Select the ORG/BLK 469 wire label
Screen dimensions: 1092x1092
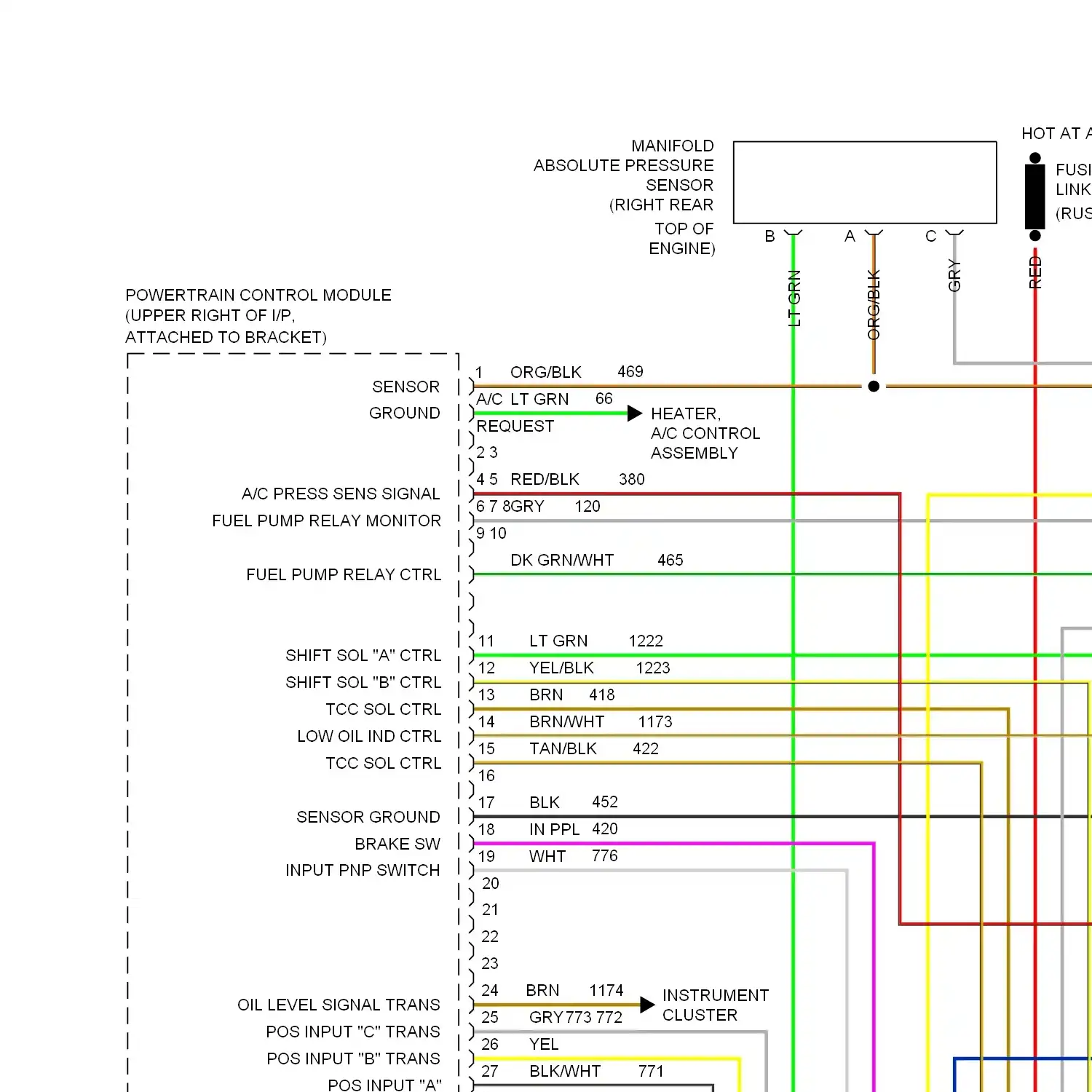click(x=546, y=372)
